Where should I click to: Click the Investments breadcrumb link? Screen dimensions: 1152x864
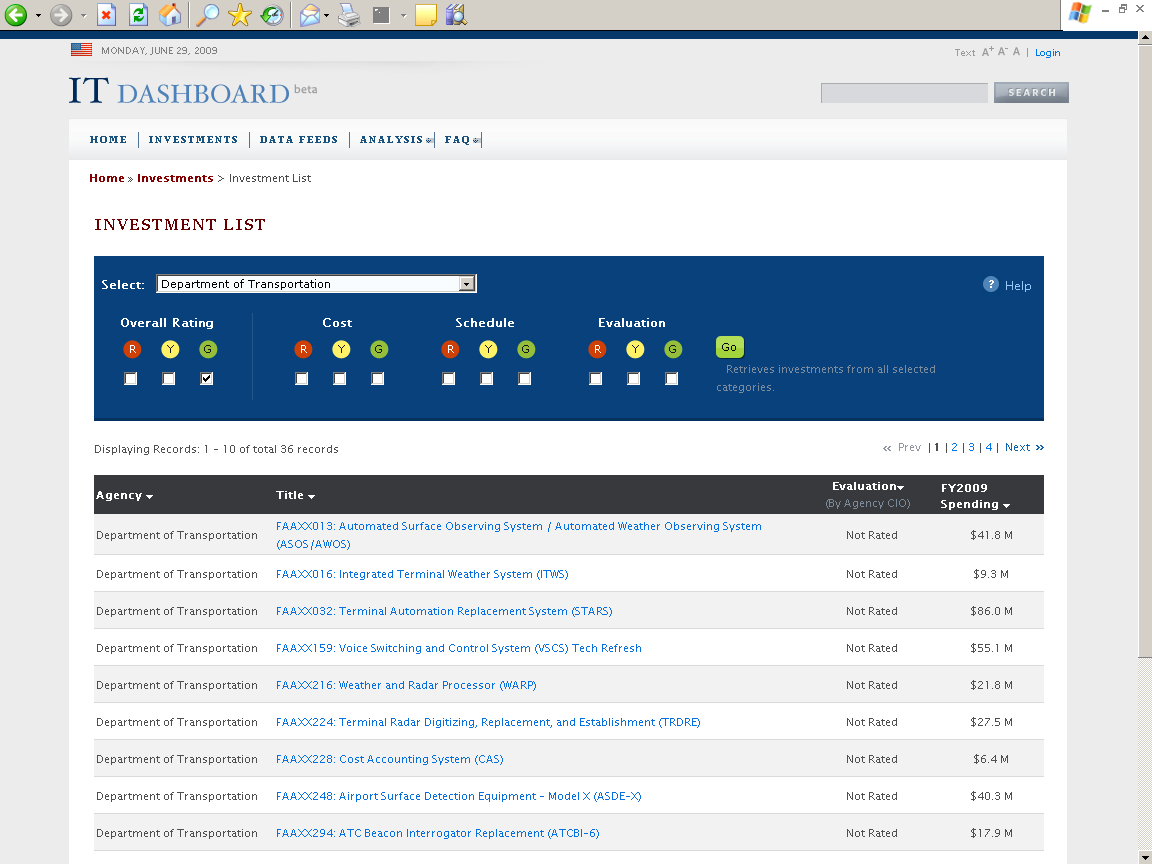pyautogui.click(x=175, y=178)
